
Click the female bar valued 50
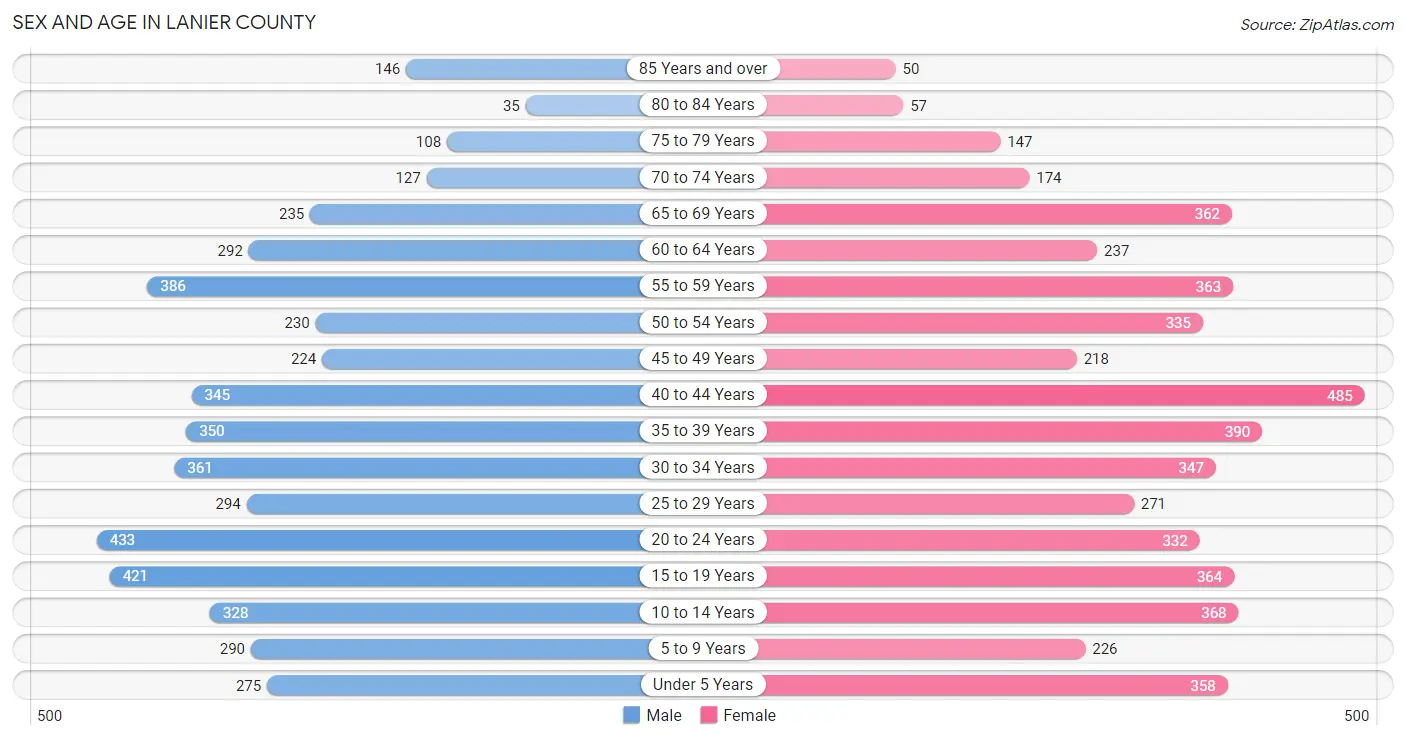click(829, 69)
